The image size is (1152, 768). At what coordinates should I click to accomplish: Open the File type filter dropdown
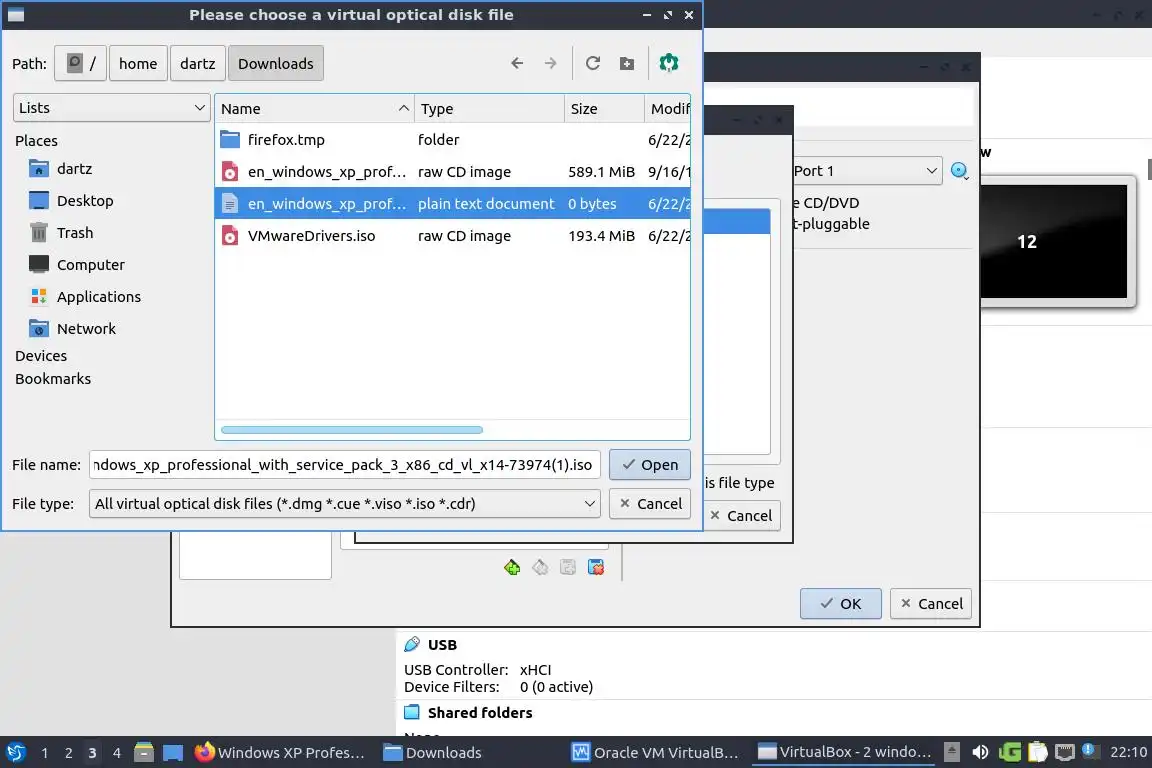(345, 504)
